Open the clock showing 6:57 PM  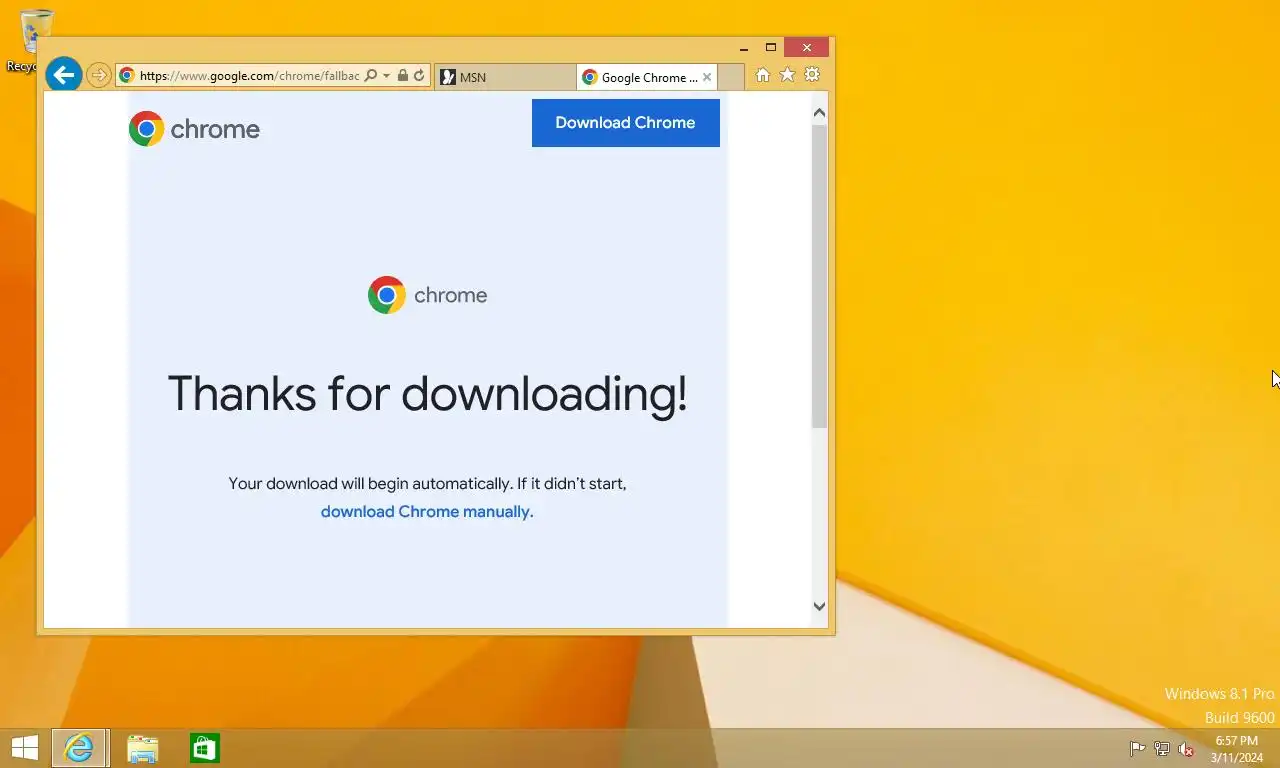point(1237,749)
